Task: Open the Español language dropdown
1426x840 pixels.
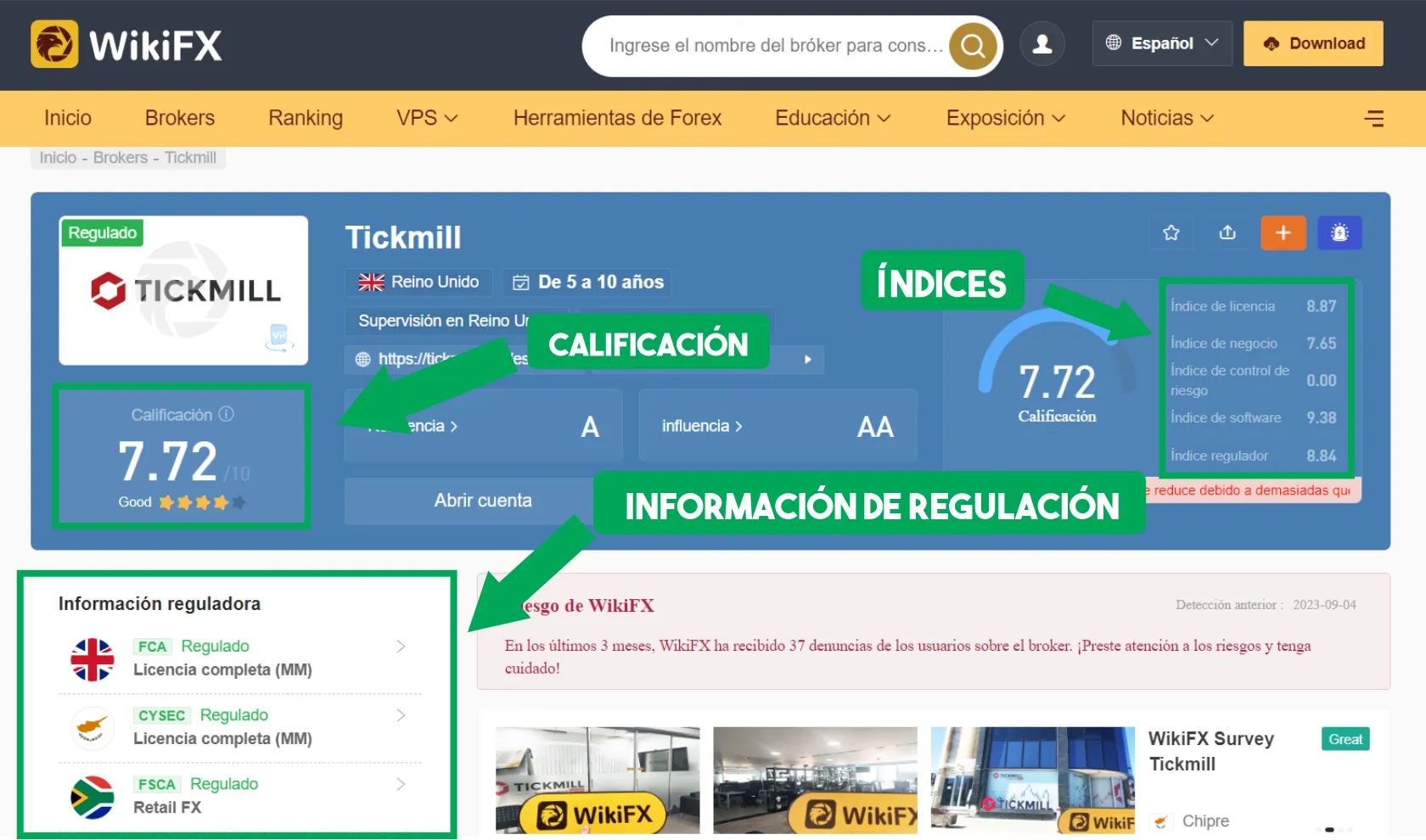Action: pos(1162,43)
